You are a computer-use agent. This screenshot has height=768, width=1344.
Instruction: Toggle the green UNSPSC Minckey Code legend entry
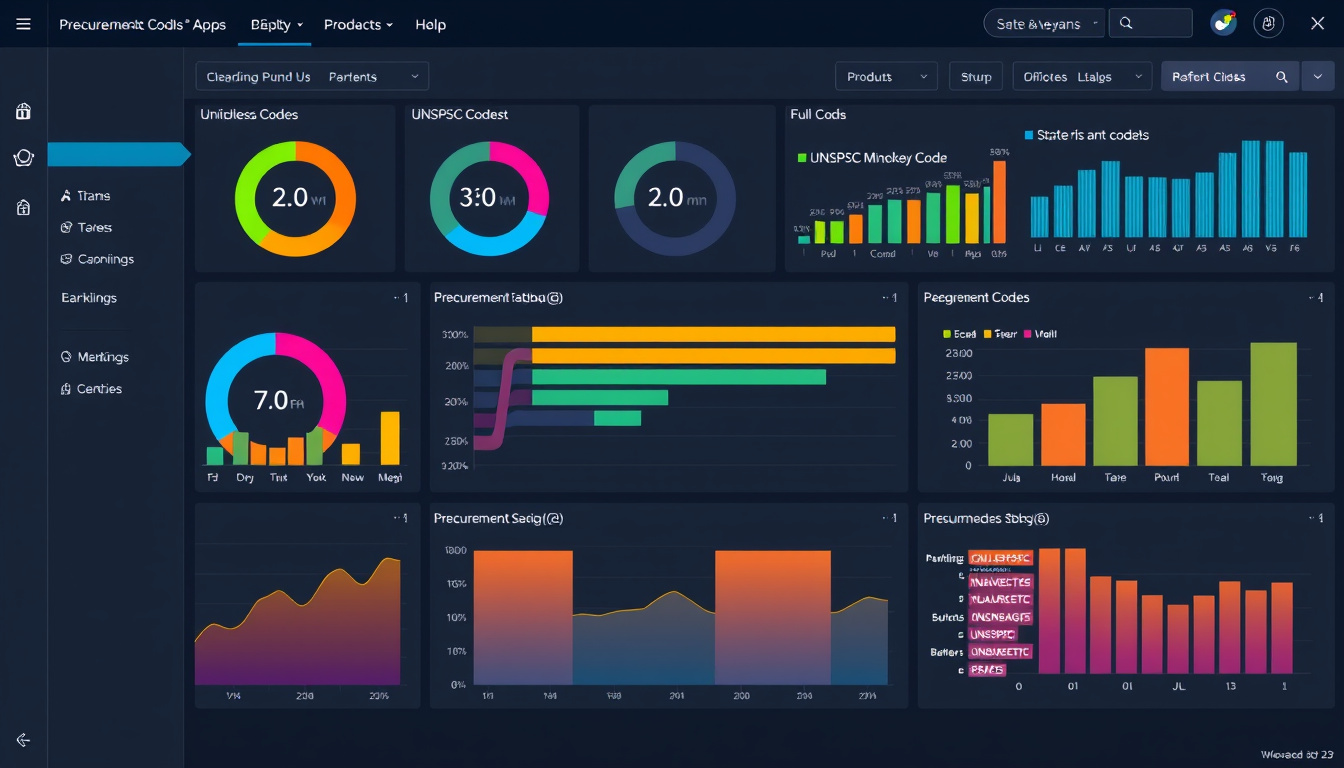click(x=802, y=158)
